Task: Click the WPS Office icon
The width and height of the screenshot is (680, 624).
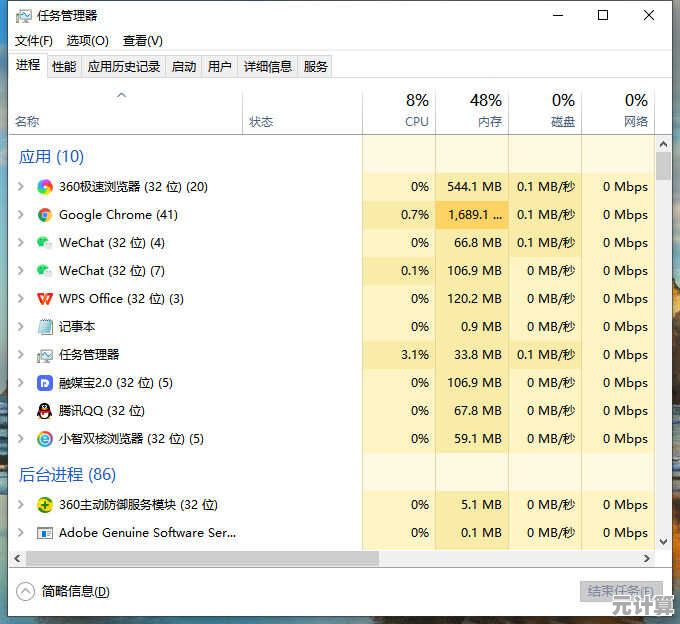Action: pyautogui.click(x=45, y=299)
